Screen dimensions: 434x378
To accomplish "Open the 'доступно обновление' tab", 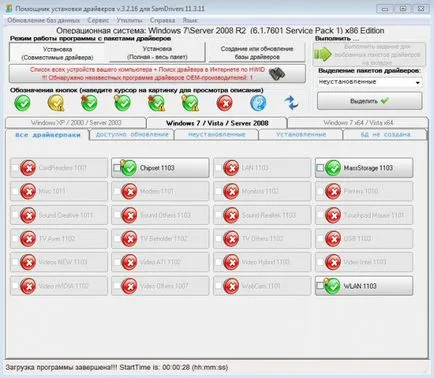I will pos(132,134).
